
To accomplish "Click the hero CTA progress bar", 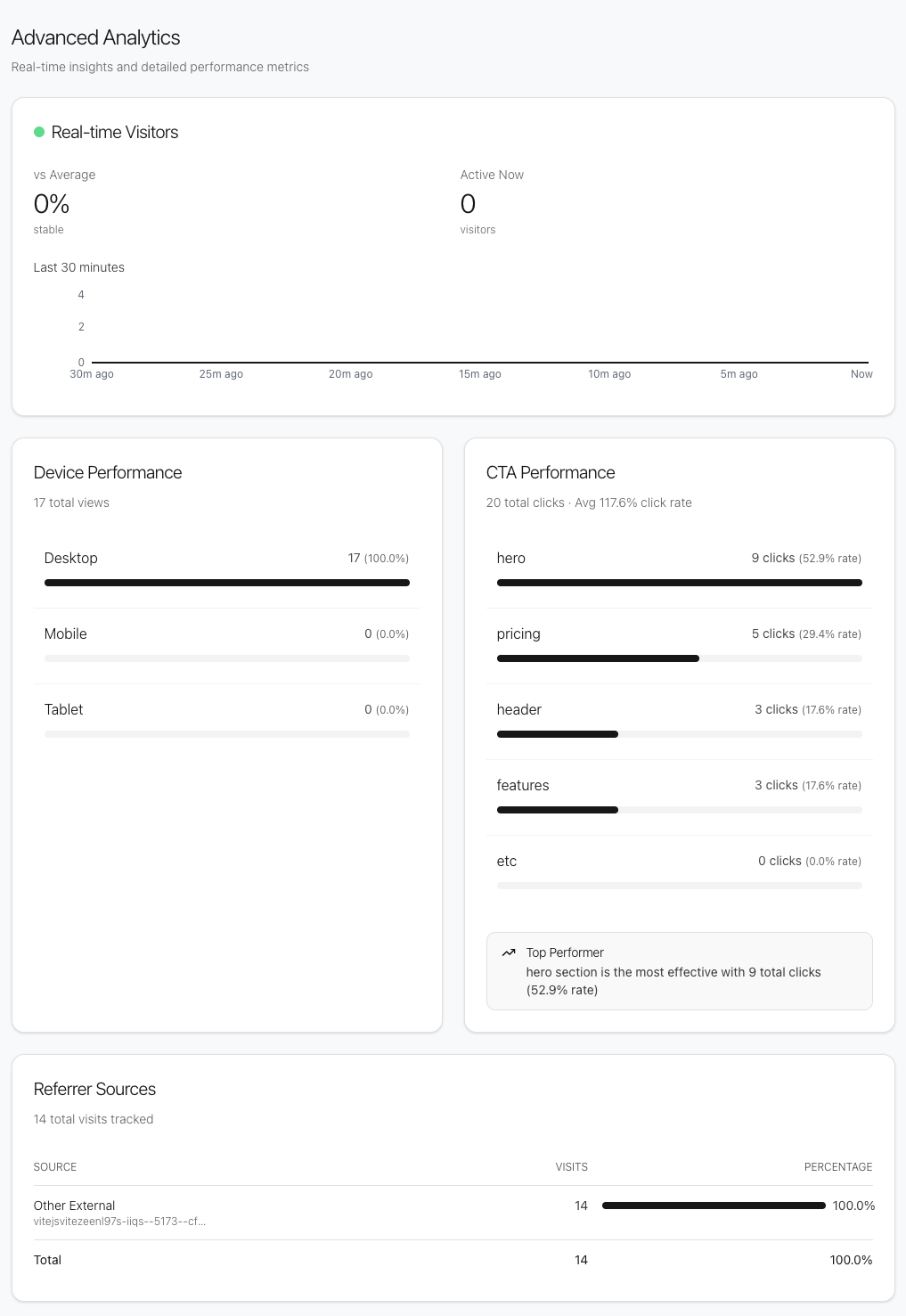I will (x=679, y=582).
